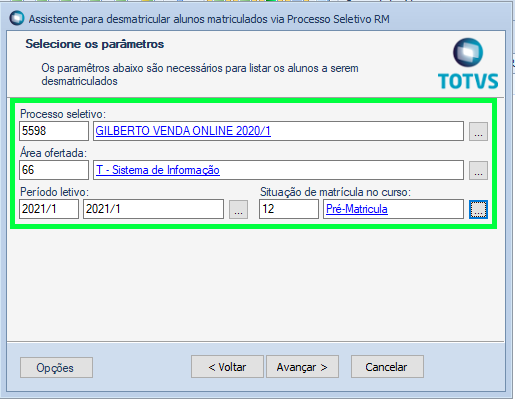Image resolution: width=516 pixels, height=401 pixels.
Task: Open Período letivo lookup ellipsis button
Action: click(x=238, y=209)
